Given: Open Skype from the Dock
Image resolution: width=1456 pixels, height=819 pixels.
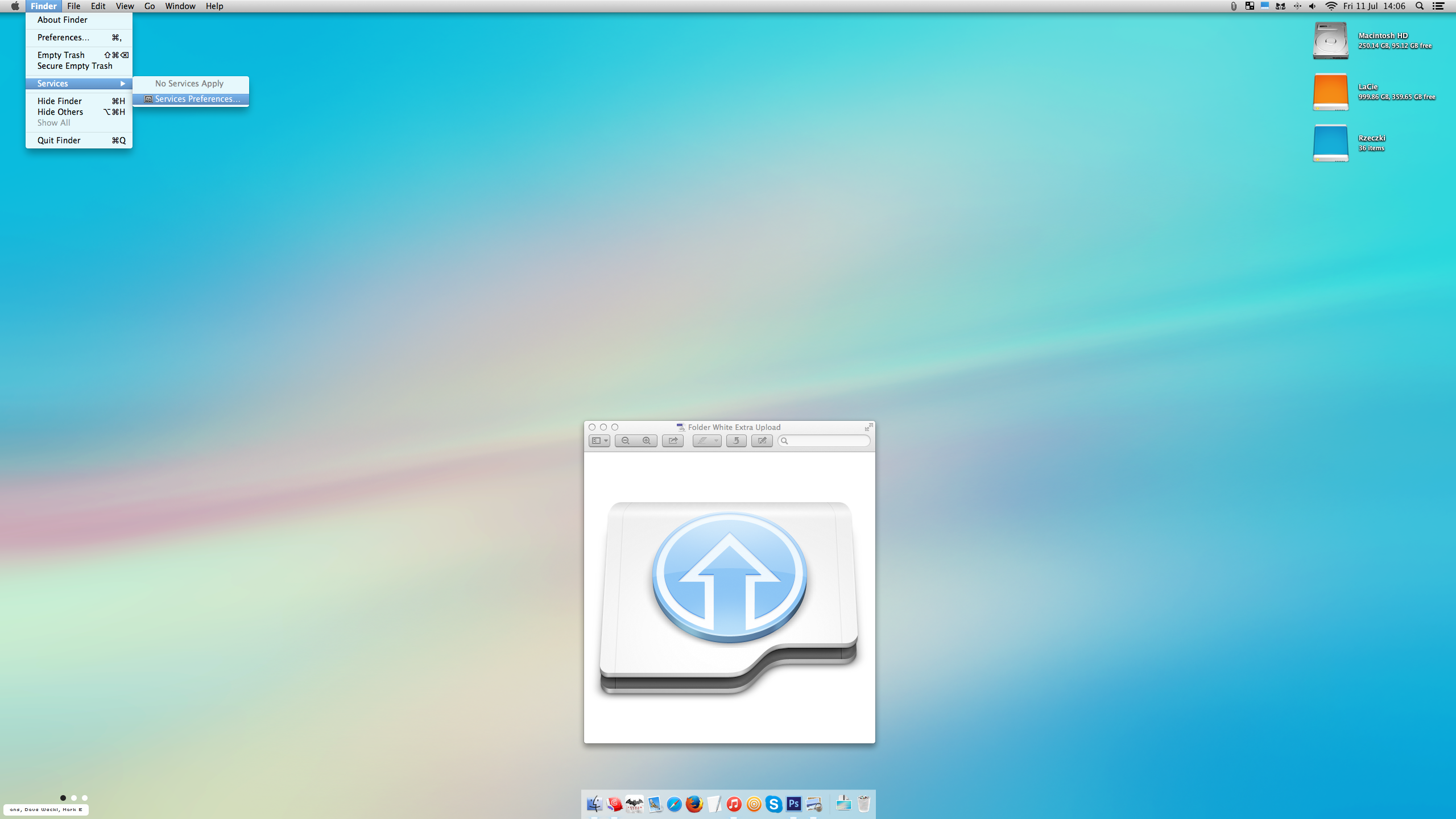Looking at the screenshot, I should [x=773, y=804].
